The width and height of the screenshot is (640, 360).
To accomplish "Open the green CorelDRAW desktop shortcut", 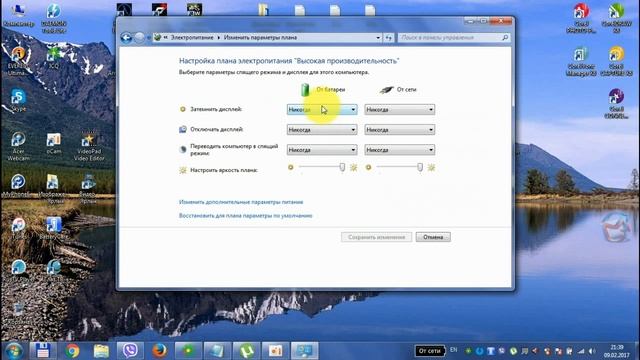I will (616, 18).
